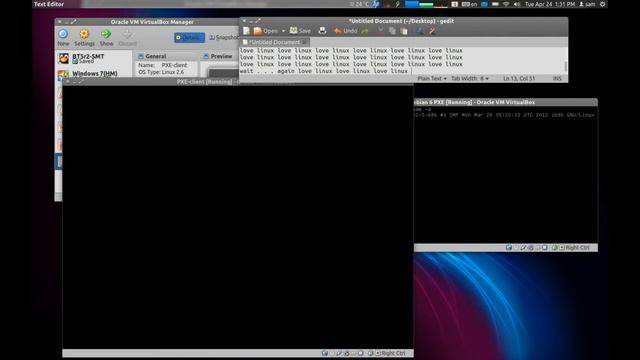Click inside the PXE-client VM black screen
640x360 pixels.
(238, 217)
